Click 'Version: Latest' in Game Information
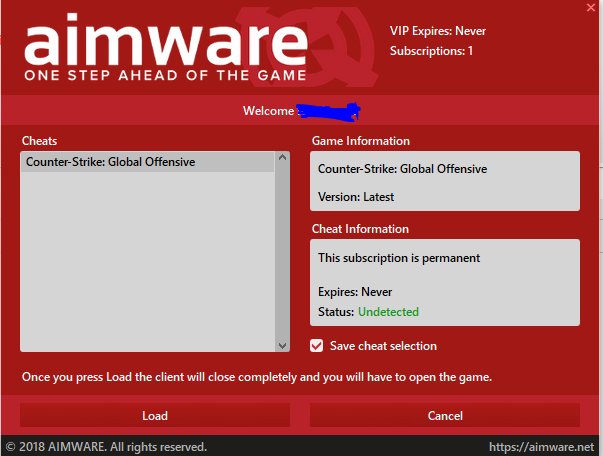The width and height of the screenshot is (603, 456). tap(356, 197)
